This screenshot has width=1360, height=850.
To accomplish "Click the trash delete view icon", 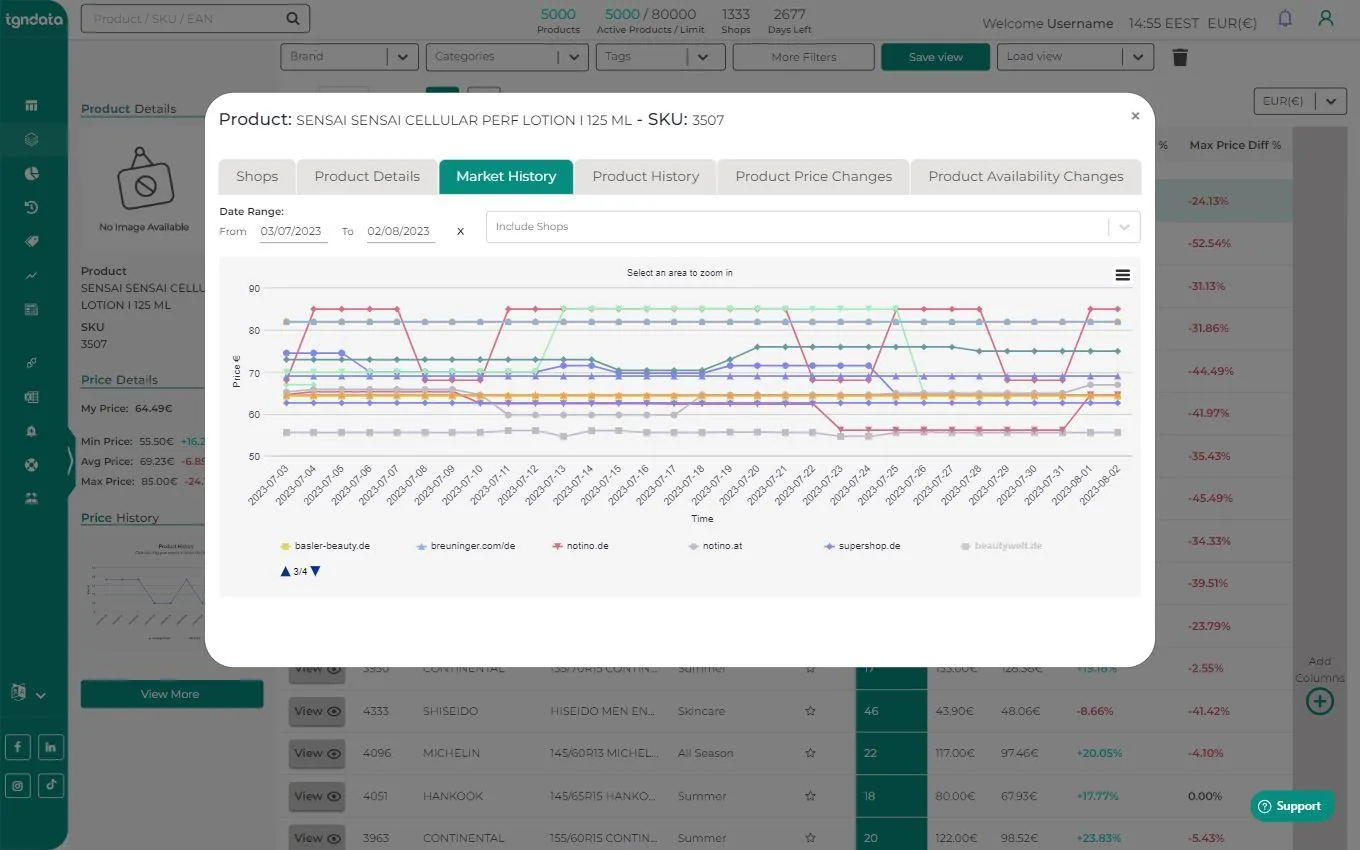I will point(1180,57).
